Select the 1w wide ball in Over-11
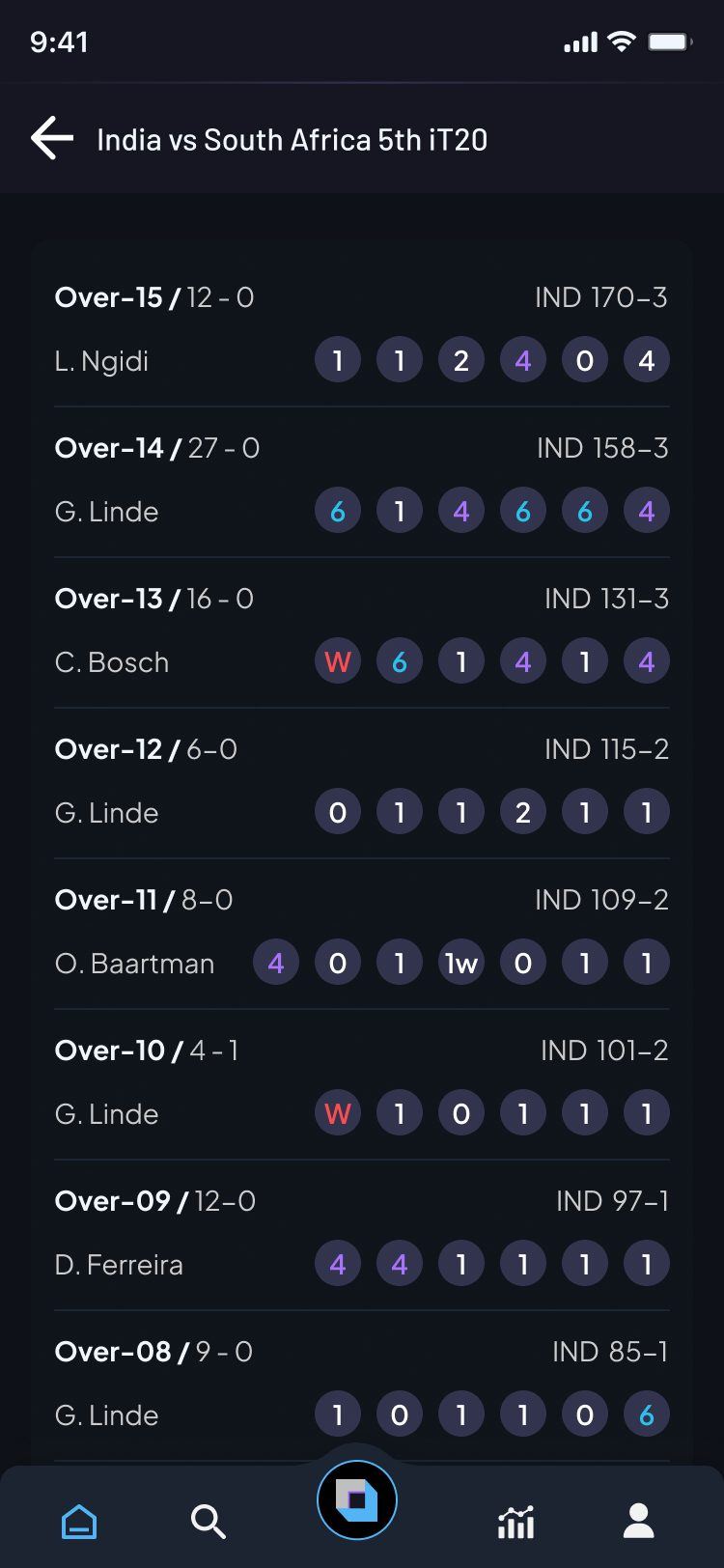 click(x=461, y=964)
